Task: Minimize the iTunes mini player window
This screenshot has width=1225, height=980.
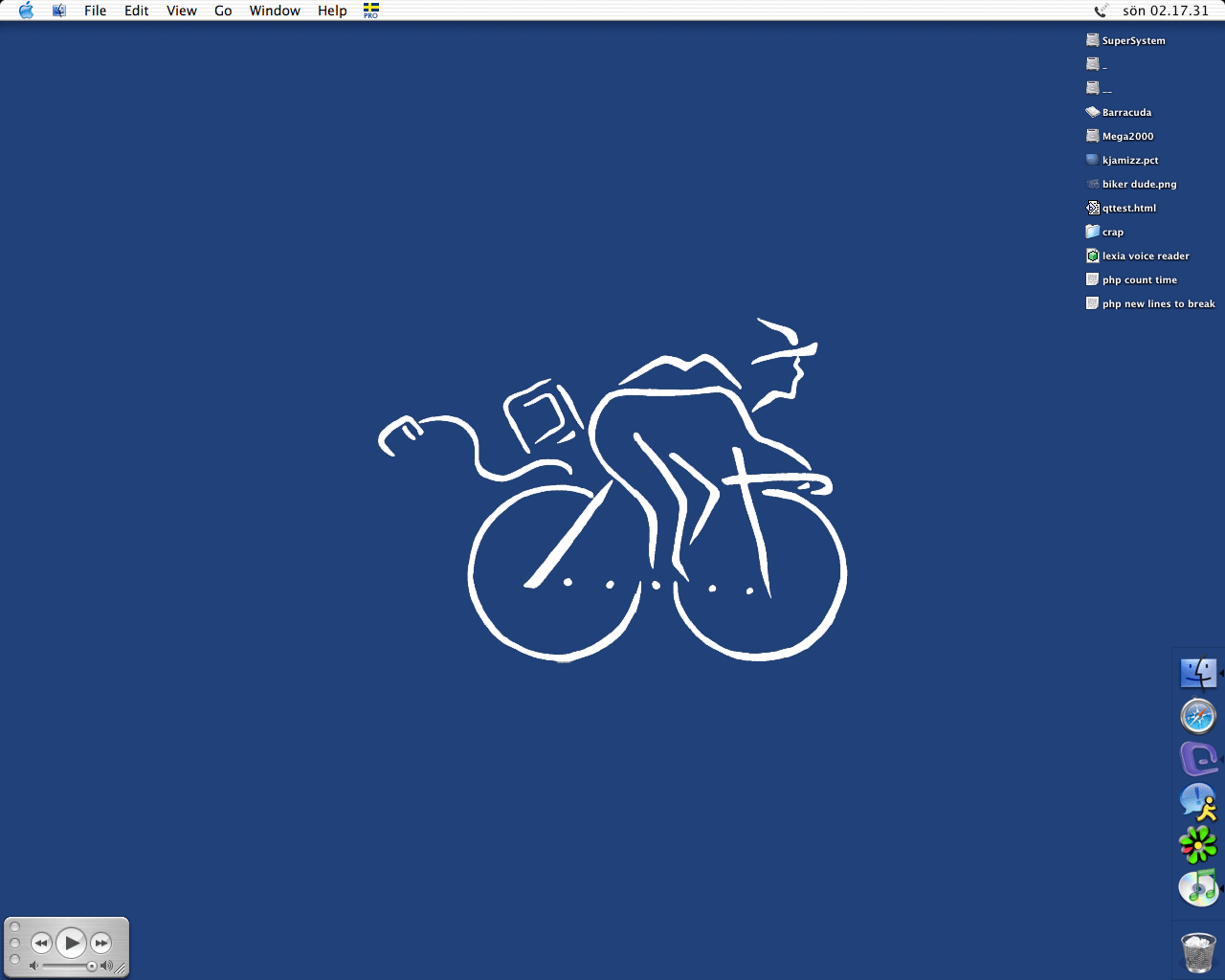Action: point(14,943)
